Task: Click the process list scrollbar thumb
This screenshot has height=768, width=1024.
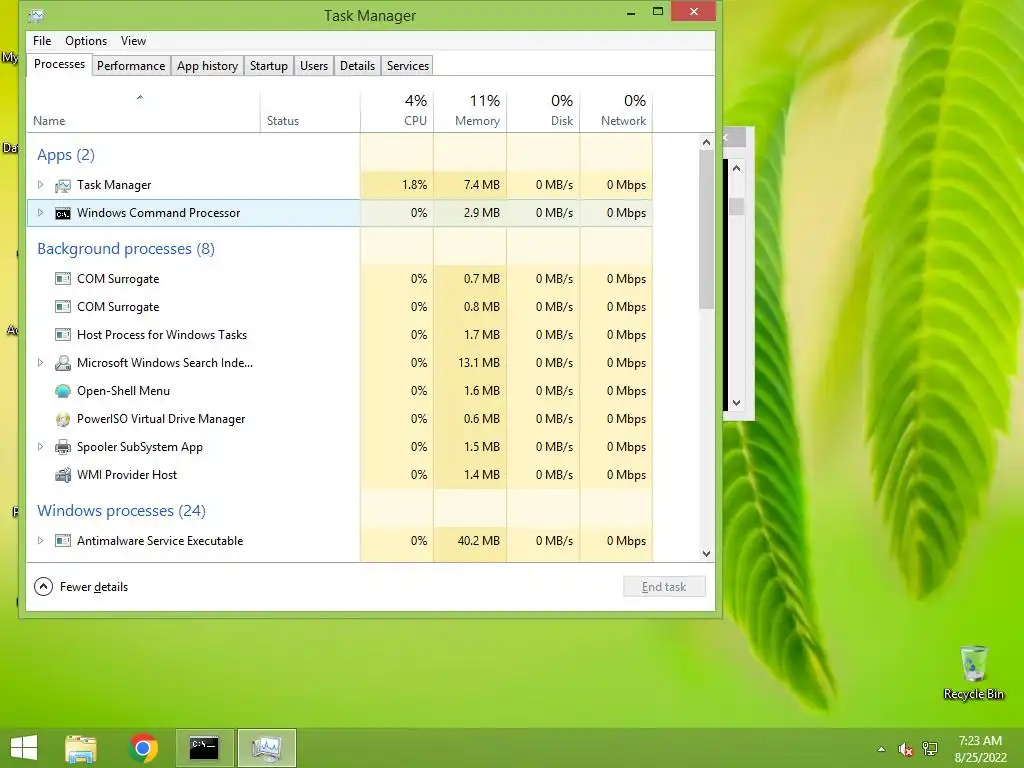Action: point(706,230)
